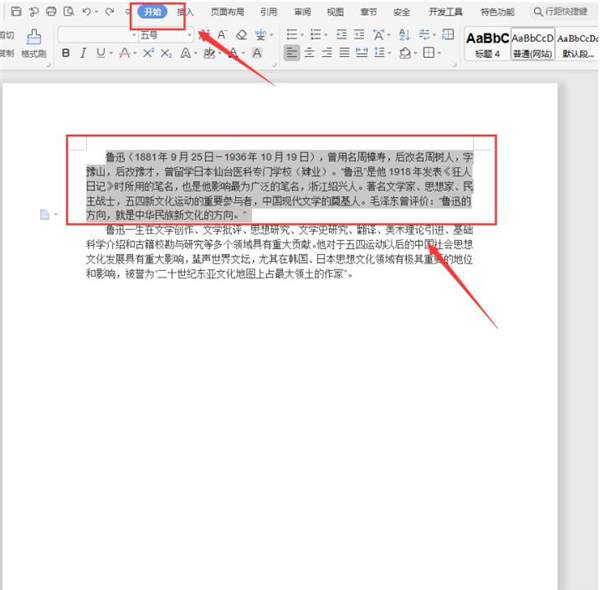600x590 pixels.
Task: Apply borders with the border grid icon
Action: tap(429, 52)
